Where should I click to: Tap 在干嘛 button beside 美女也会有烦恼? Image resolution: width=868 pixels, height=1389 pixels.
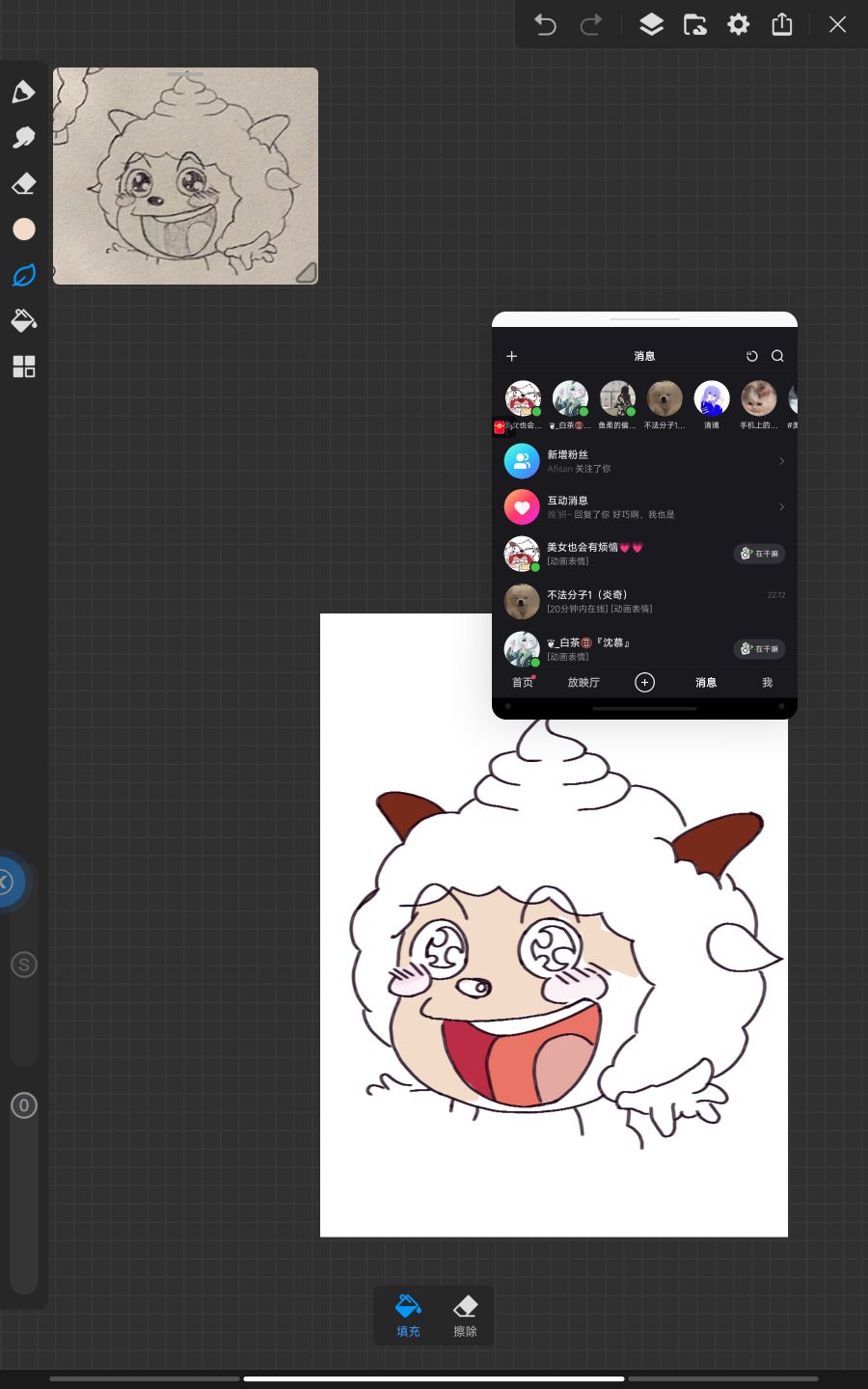760,554
